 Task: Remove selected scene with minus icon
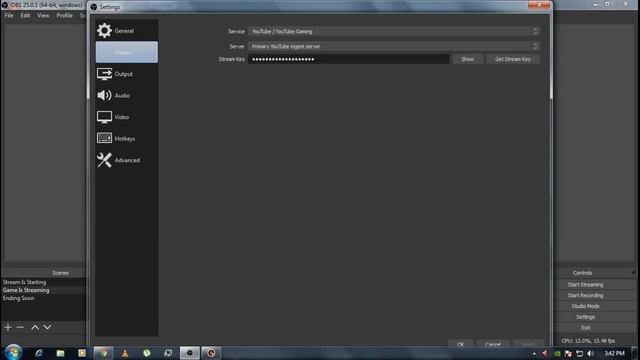20,327
